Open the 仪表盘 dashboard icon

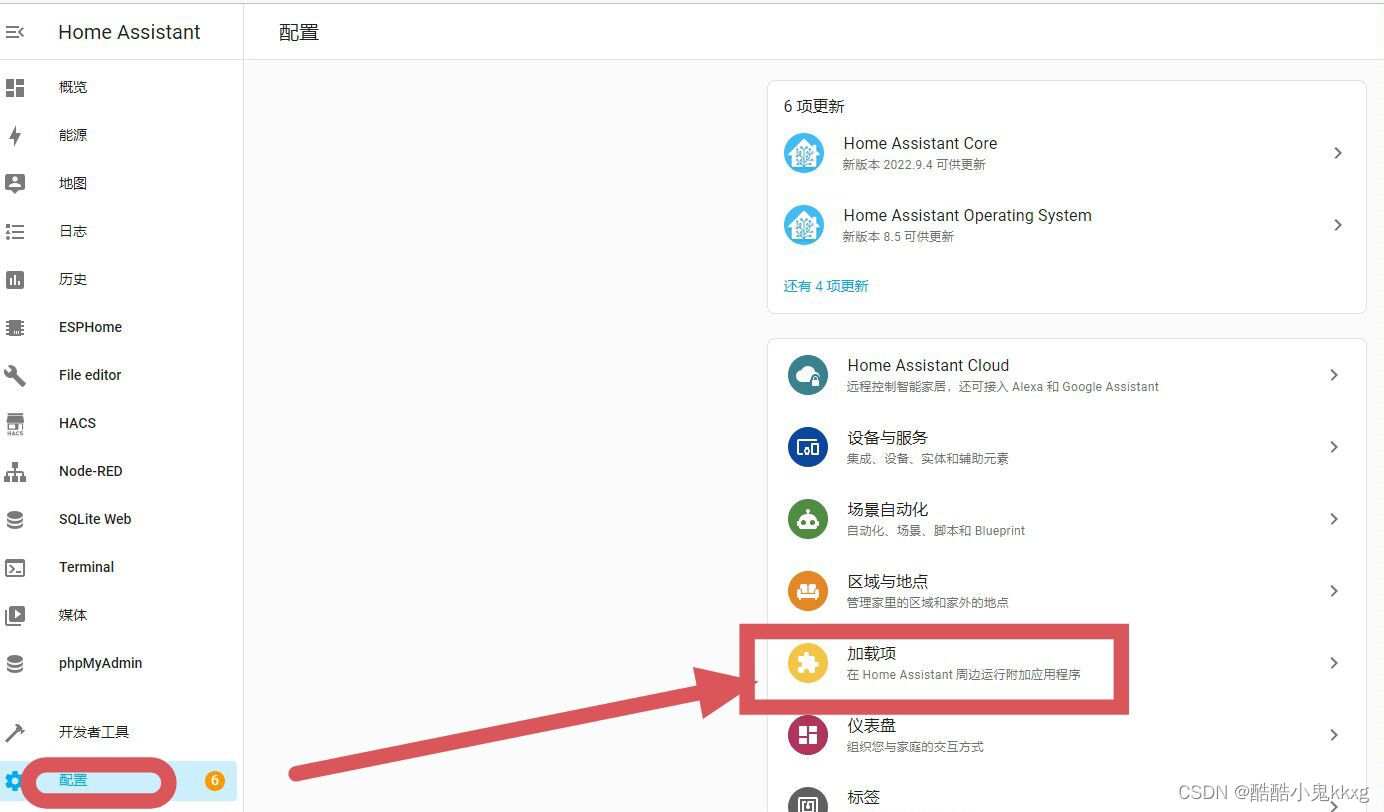click(807, 735)
